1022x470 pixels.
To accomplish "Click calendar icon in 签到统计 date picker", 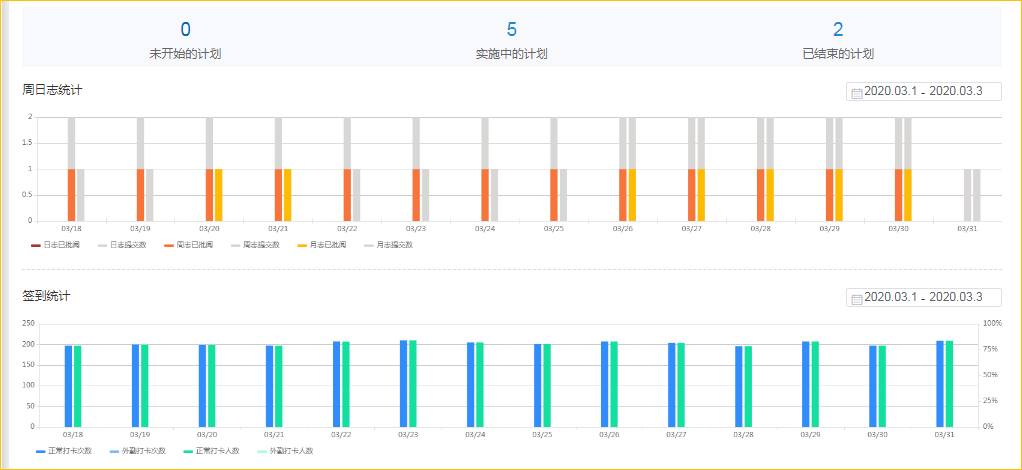I will pyautogui.click(x=856, y=298).
